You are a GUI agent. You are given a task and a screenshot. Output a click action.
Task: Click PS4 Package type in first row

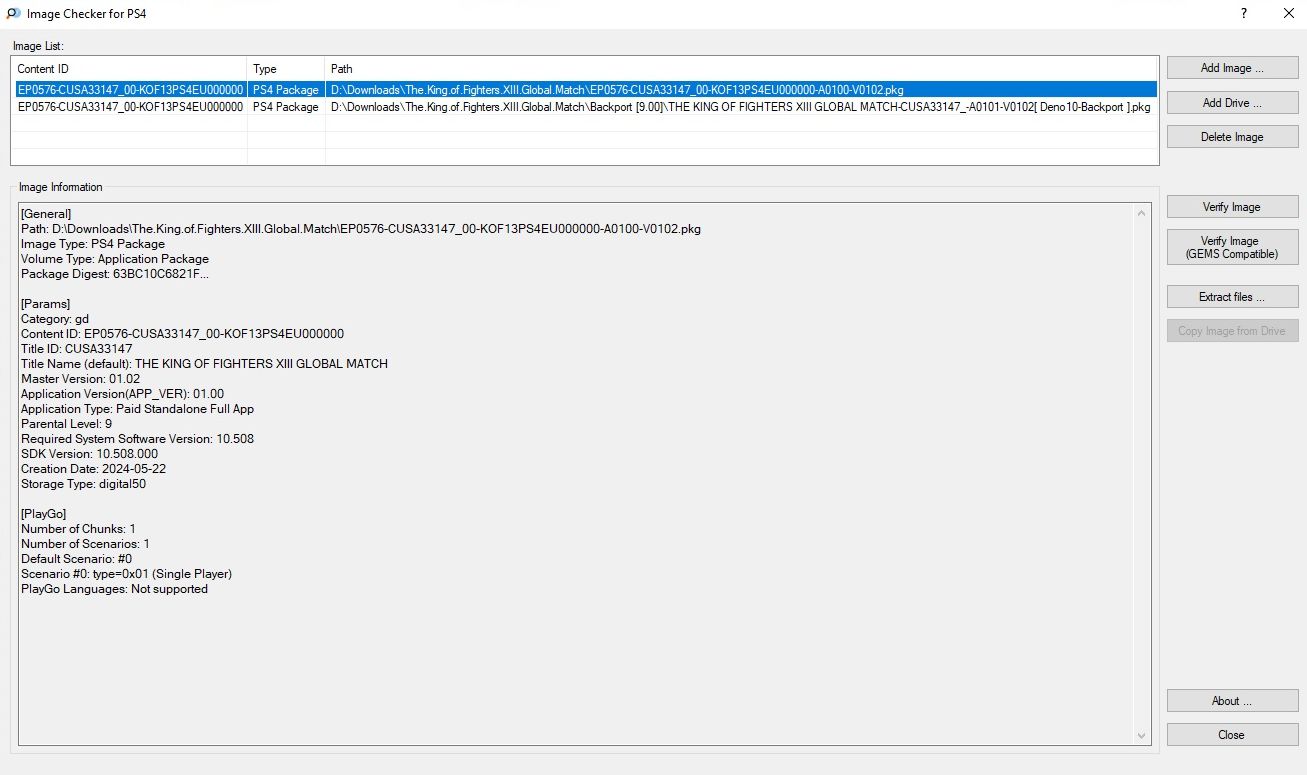pyautogui.click(x=286, y=90)
